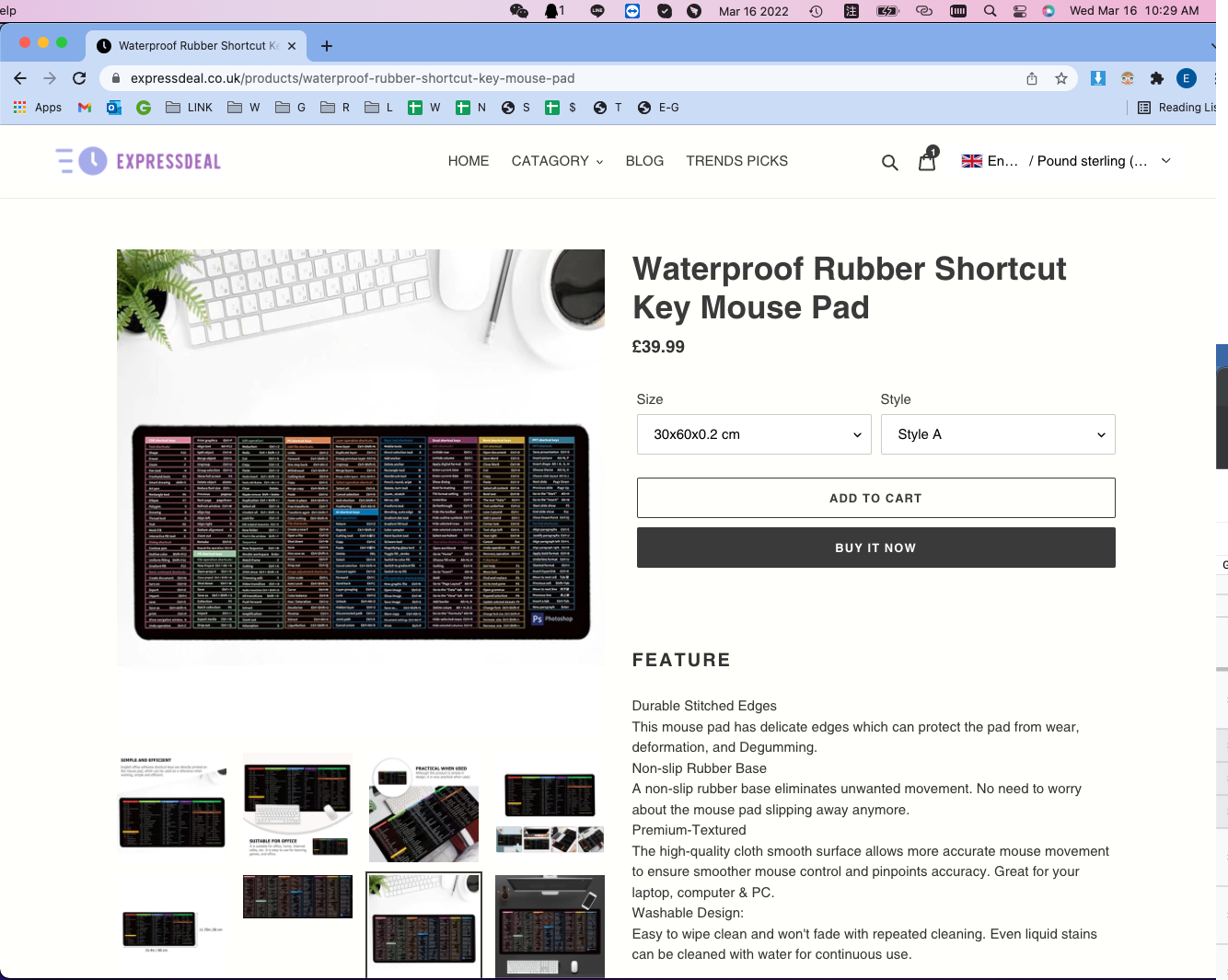Bookmark this page with the star icon
1228x980 pixels.
[x=1061, y=78]
